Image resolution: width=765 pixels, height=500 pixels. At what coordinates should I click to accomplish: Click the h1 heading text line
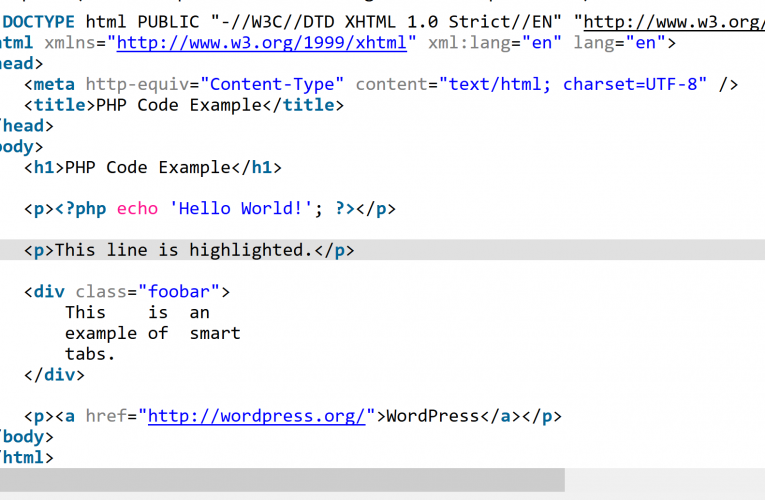click(x=153, y=168)
